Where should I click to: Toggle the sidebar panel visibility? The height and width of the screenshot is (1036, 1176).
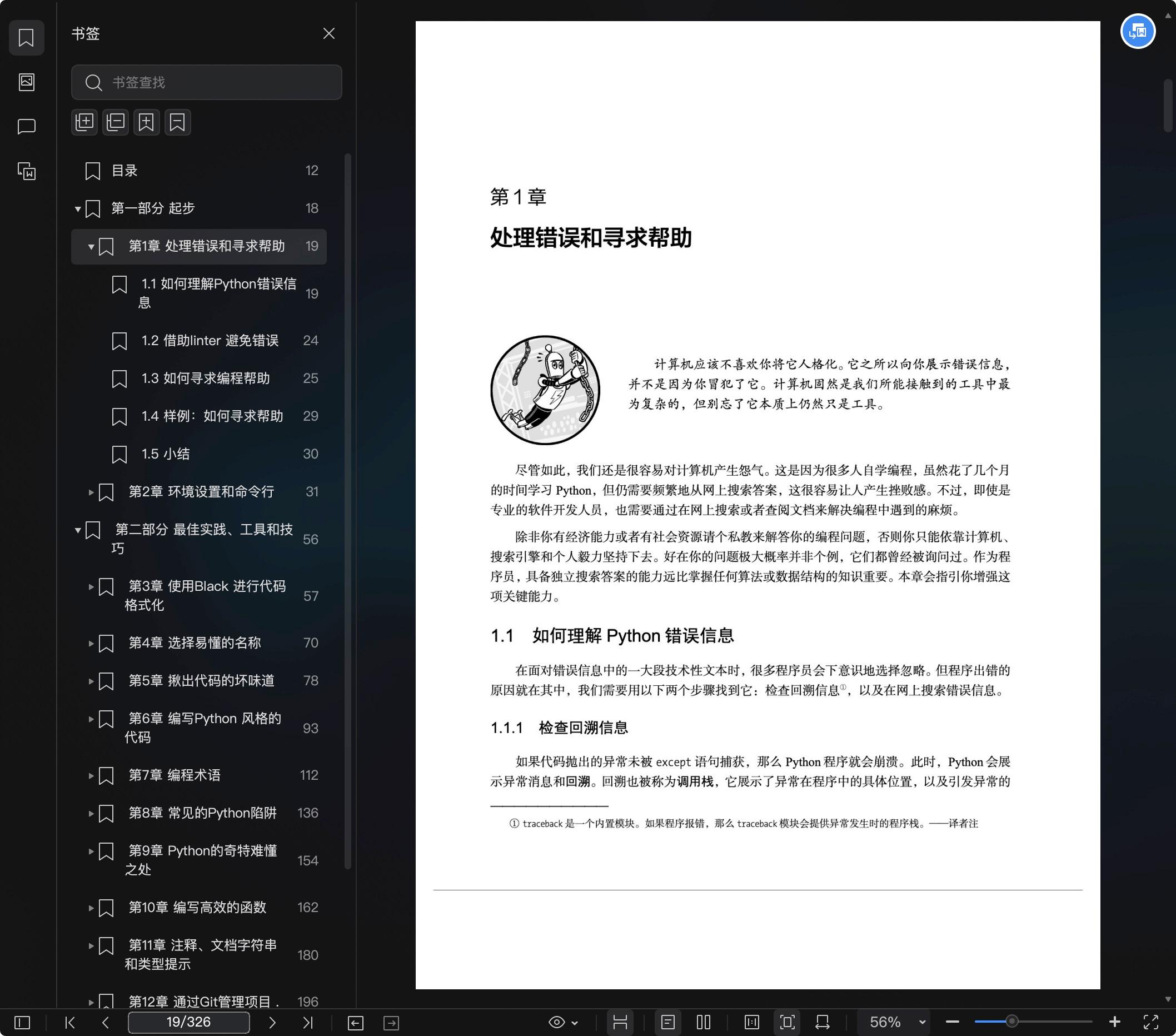[22, 1022]
